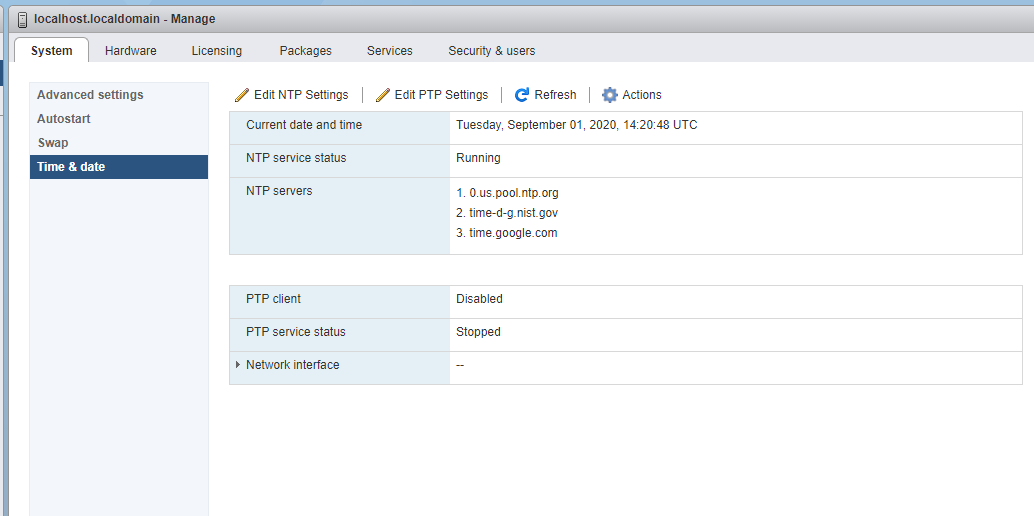1034x516 pixels.
Task: Open the Actions gear menu
Action: 610,95
